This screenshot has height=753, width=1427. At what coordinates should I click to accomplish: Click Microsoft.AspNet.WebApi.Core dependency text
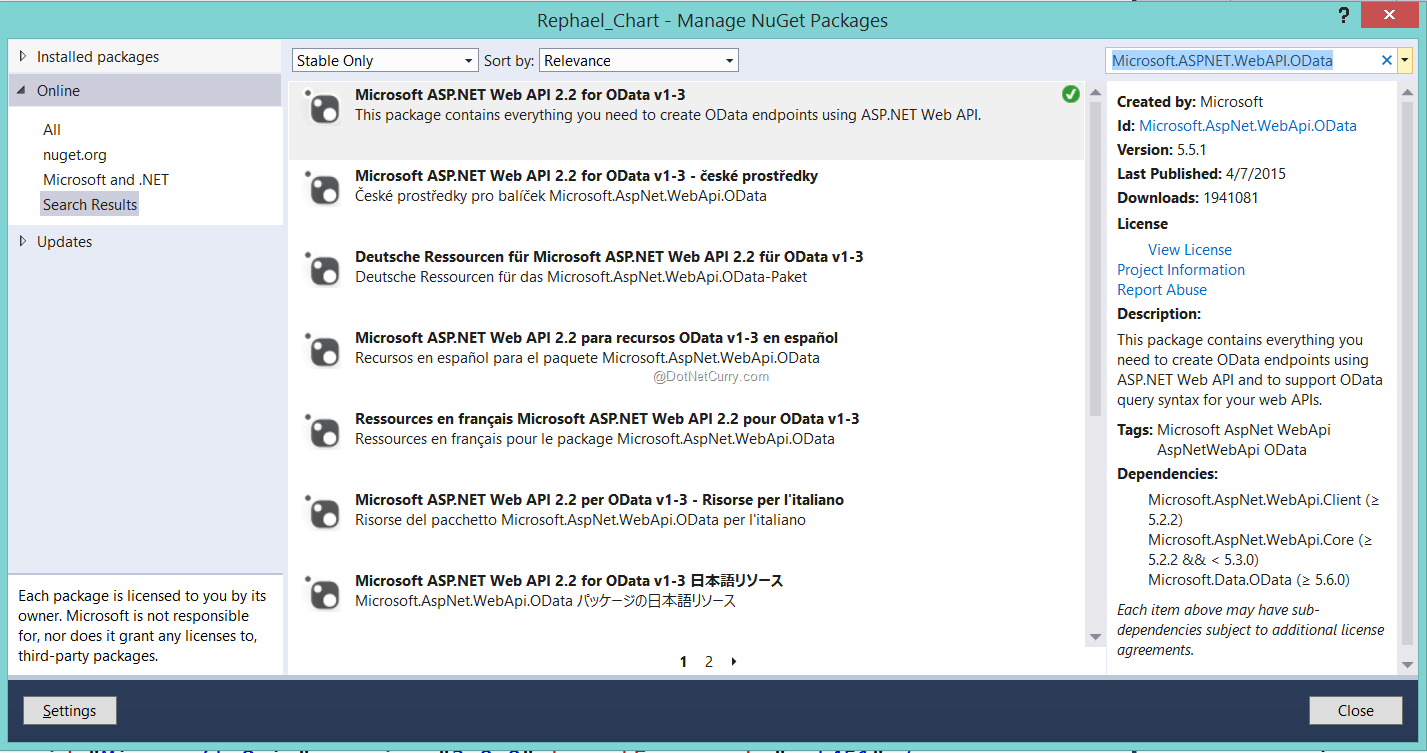(1260, 549)
